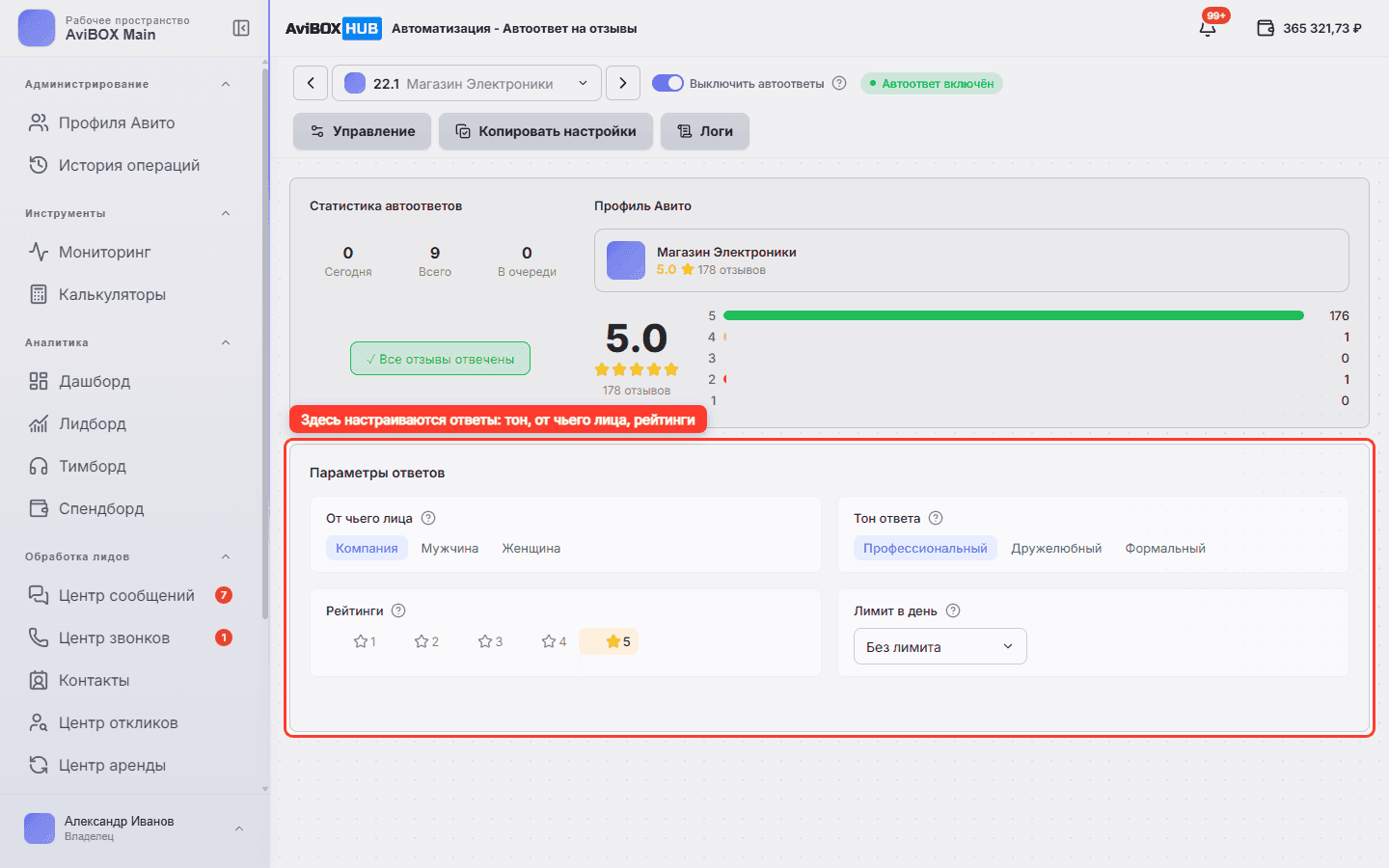Select Мужчина as reply persona
Screen dimensions: 1389x868
click(449, 548)
